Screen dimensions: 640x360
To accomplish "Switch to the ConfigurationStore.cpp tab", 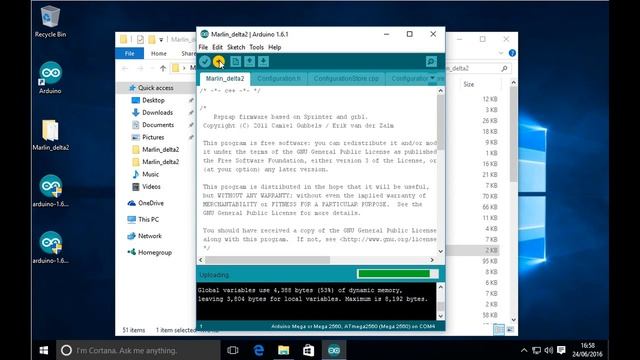I will pos(346,78).
